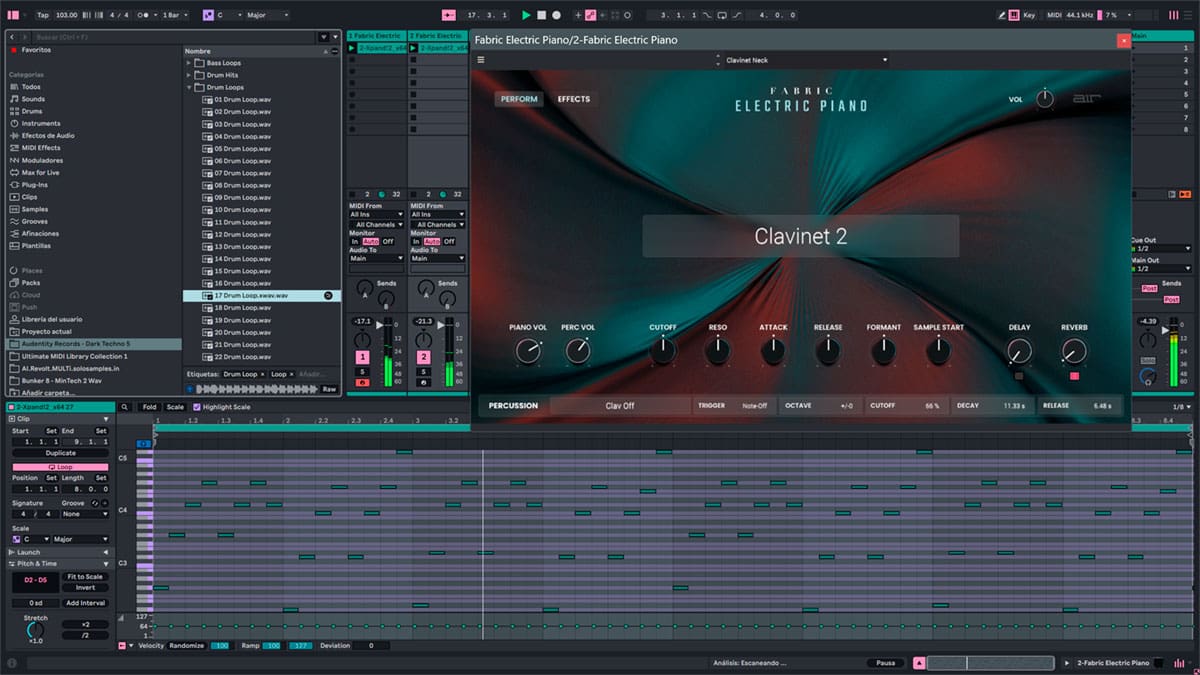Open the Plug-Ins browser category
Viewport: 1200px width, 675px height.
pyautogui.click(x=34, y=185)
